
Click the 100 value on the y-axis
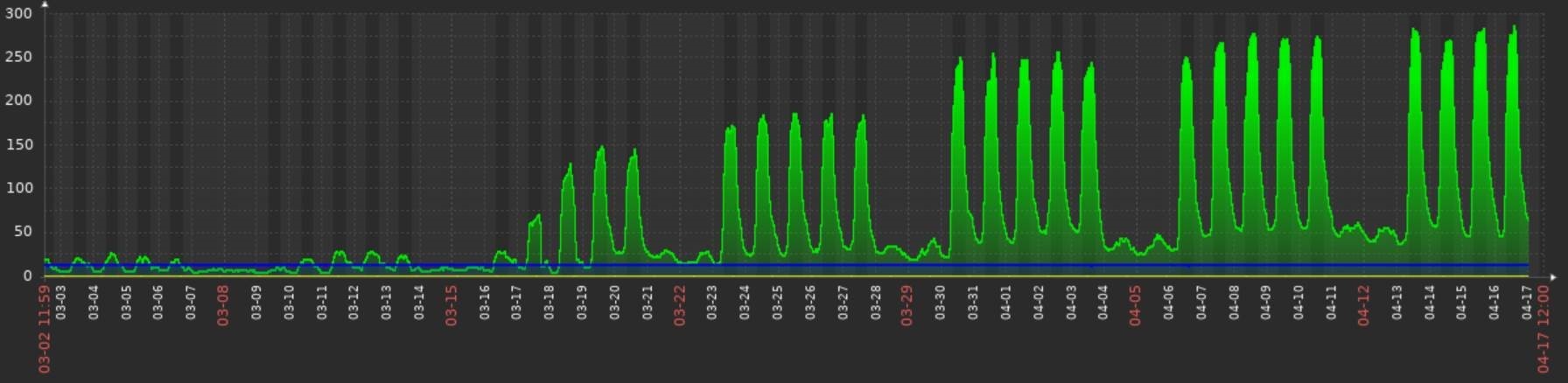click(x=18, y=188)
